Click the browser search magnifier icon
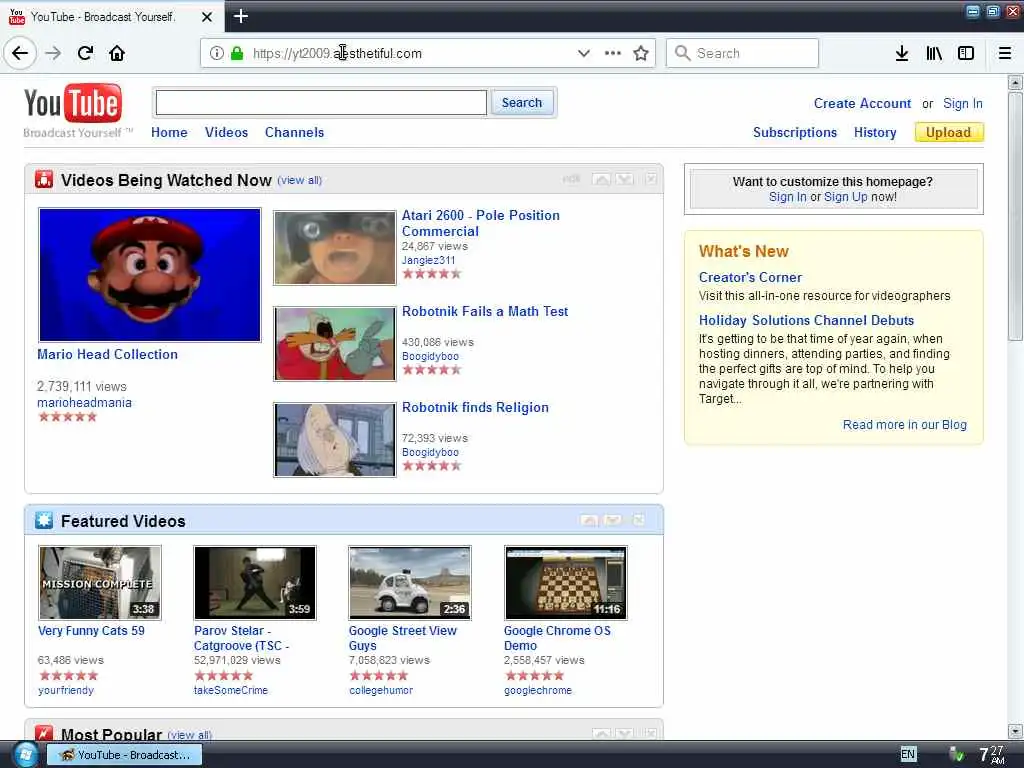The image size is (1024, 768). 682,53
